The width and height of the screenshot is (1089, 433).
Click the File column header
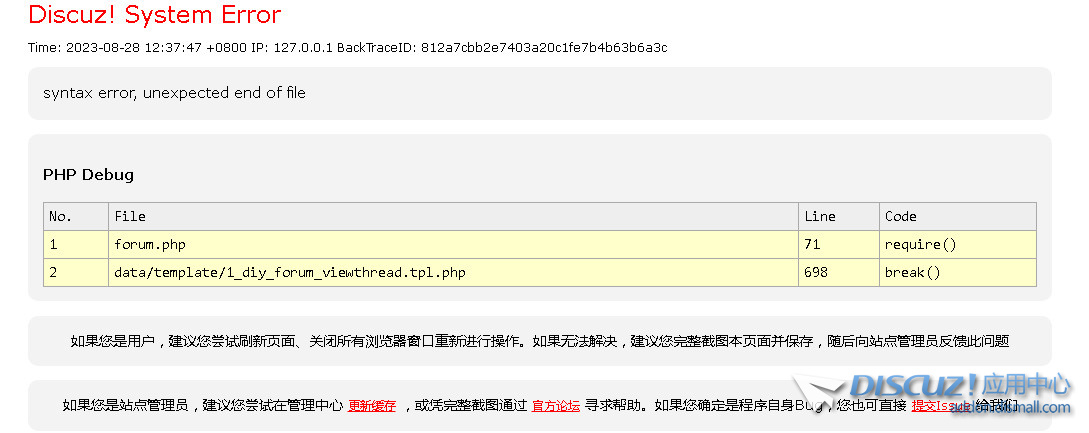[x=454, y=217]
